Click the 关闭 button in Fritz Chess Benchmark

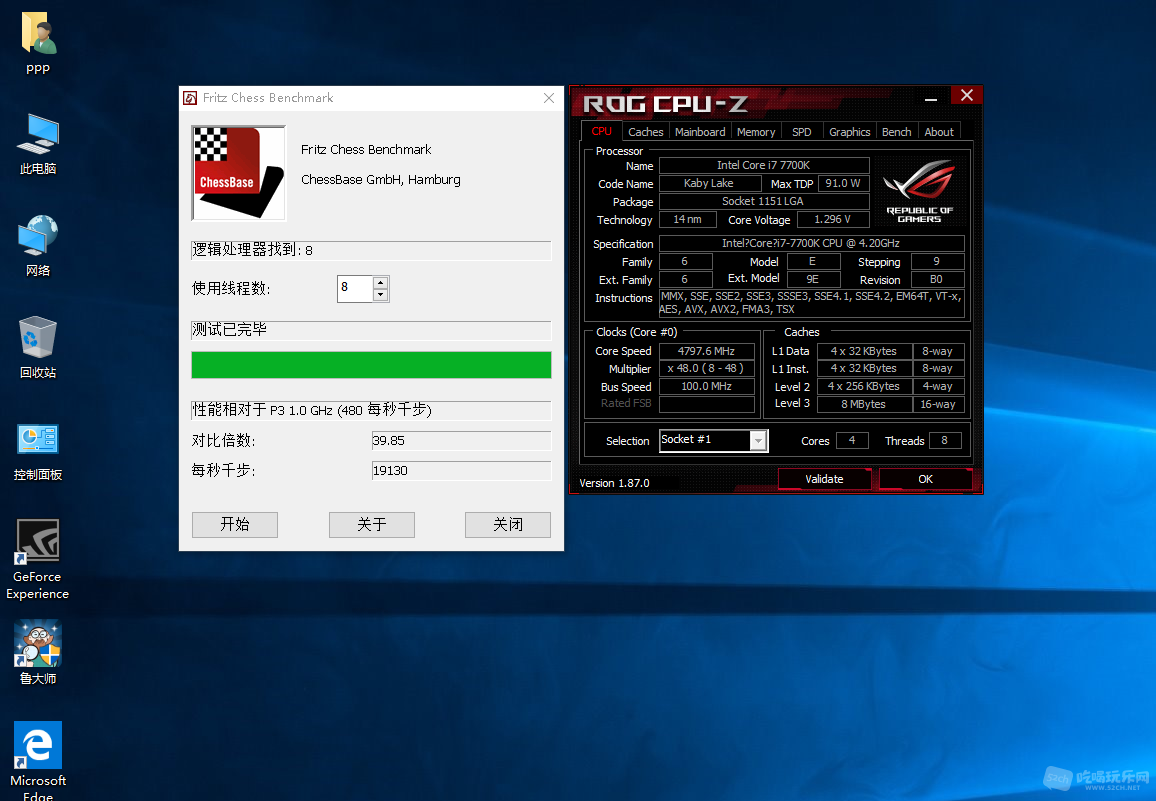tap(508, 524)
